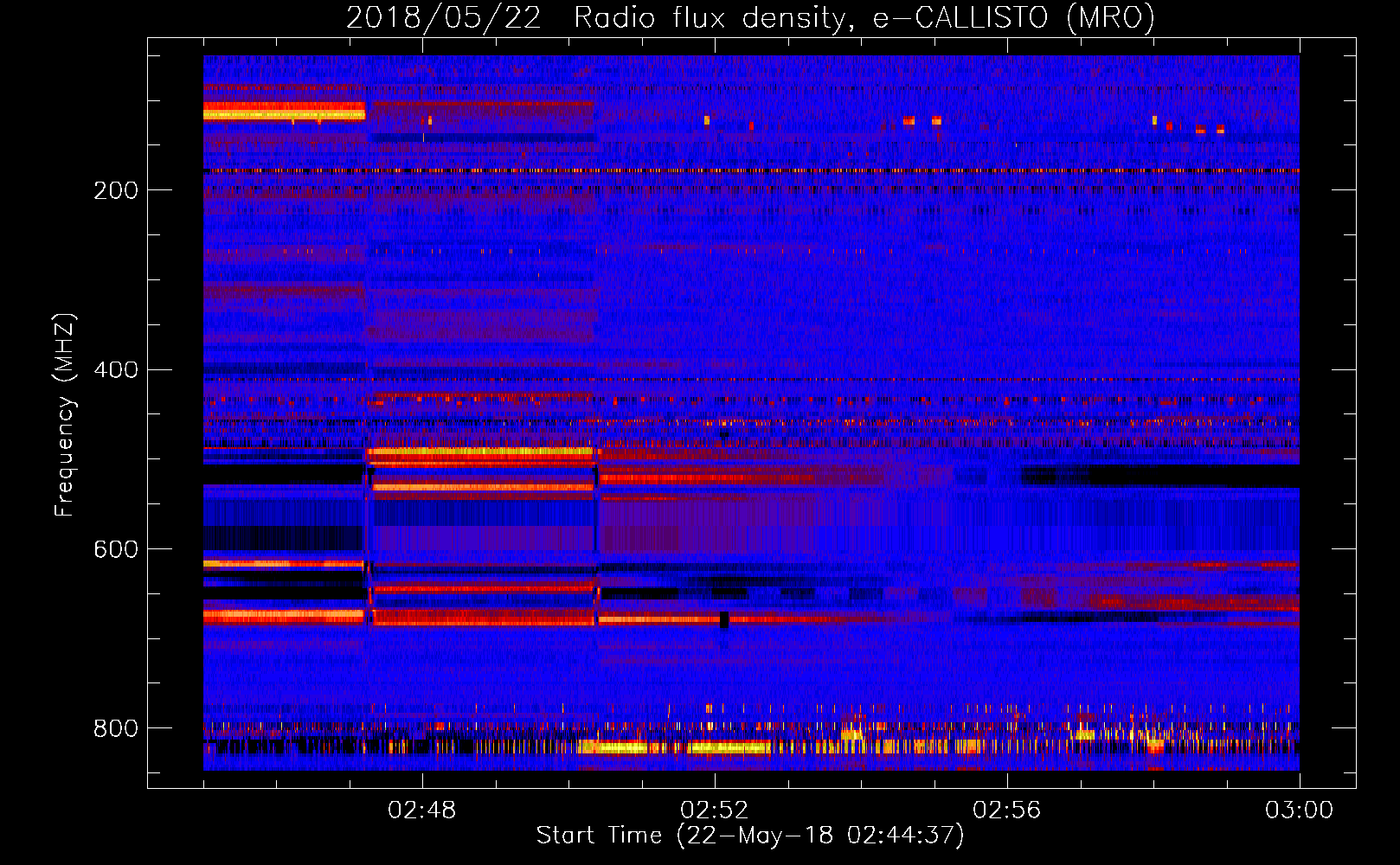Screen dimensions: 1400x865
Task: Click the 800 frequency tick label
Action: pyautogui.click(x=116, y=729)
